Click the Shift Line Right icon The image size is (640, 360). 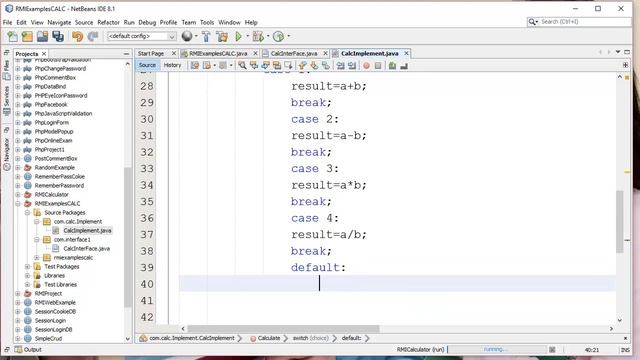pos(352,65)
